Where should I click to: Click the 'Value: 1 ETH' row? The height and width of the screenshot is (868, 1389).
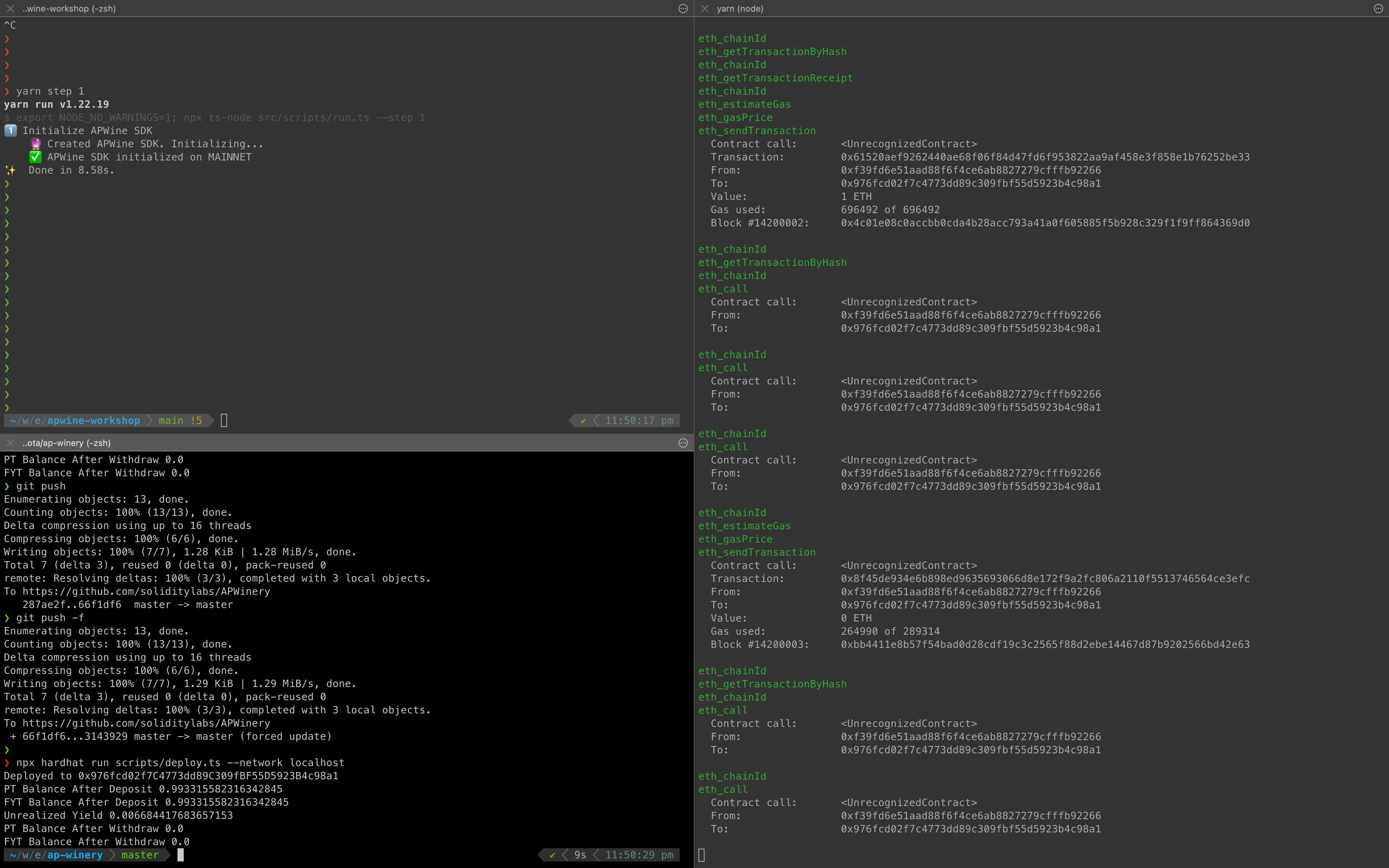pyautogui.click(x=791, y=196)
